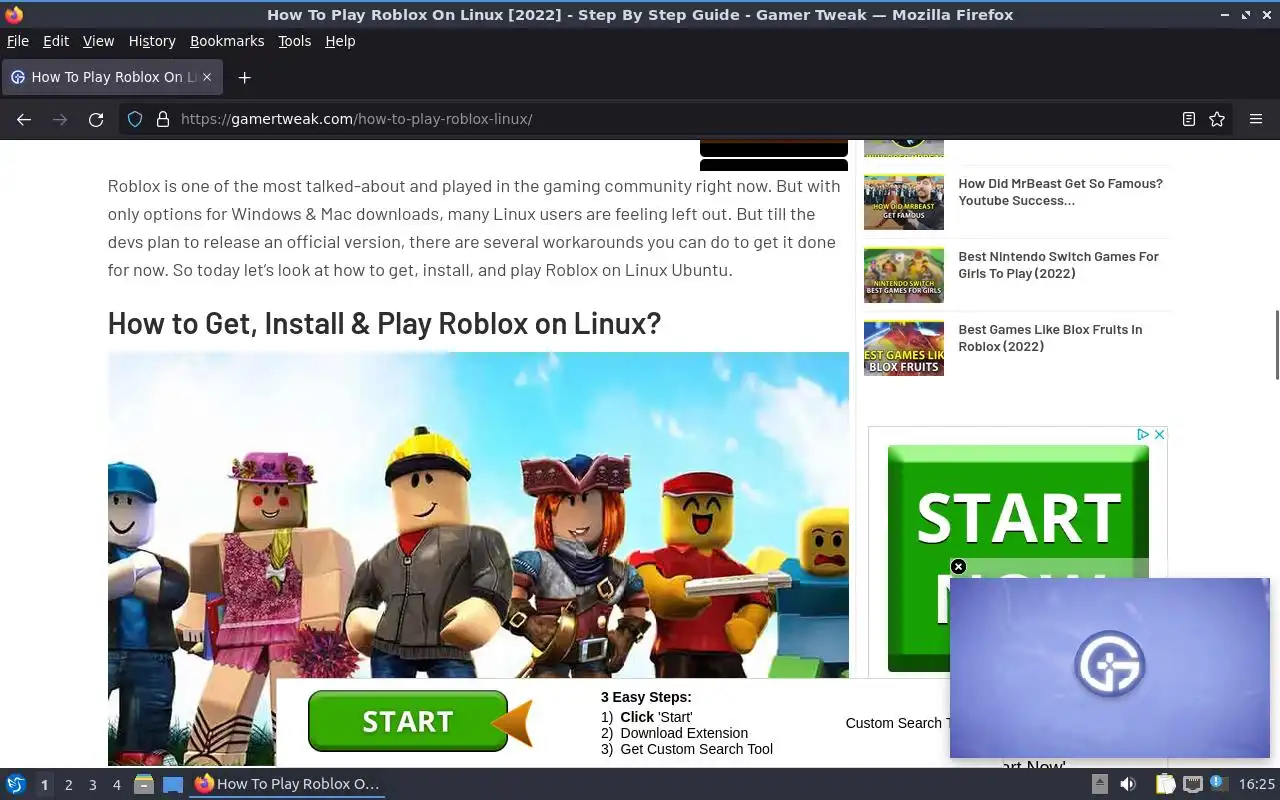
Task: Close the sidebar ad with X icon
Action: point(1159,434)
